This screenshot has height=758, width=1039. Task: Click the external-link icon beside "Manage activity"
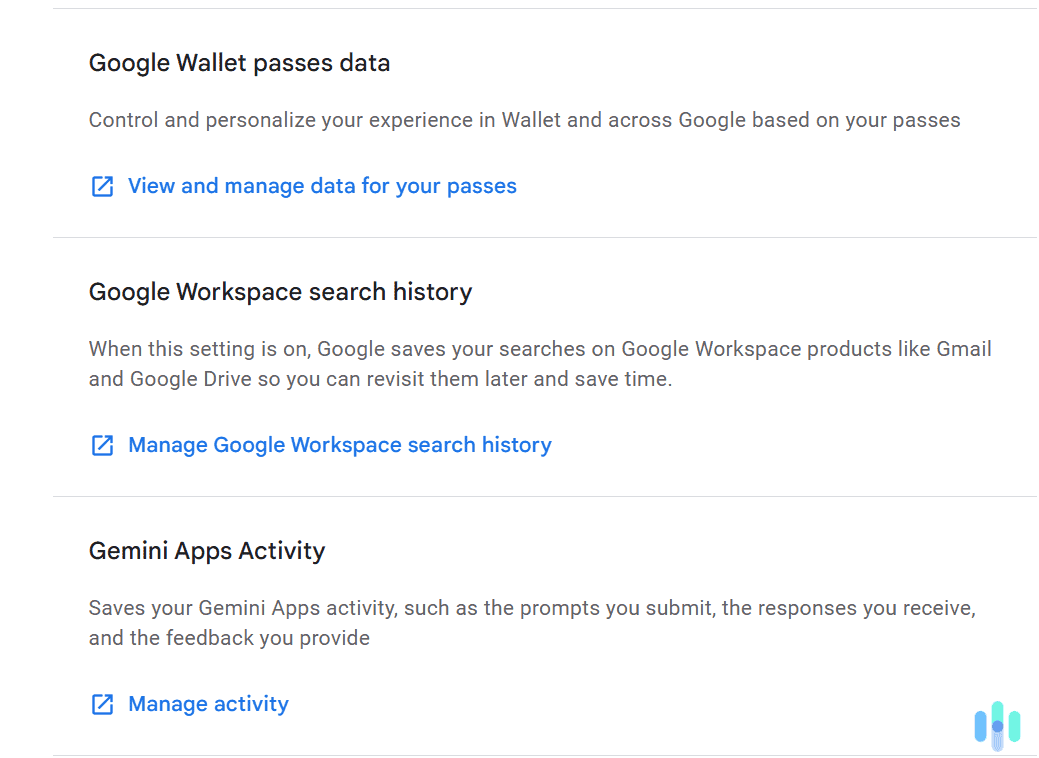click(x=102, y=704)
